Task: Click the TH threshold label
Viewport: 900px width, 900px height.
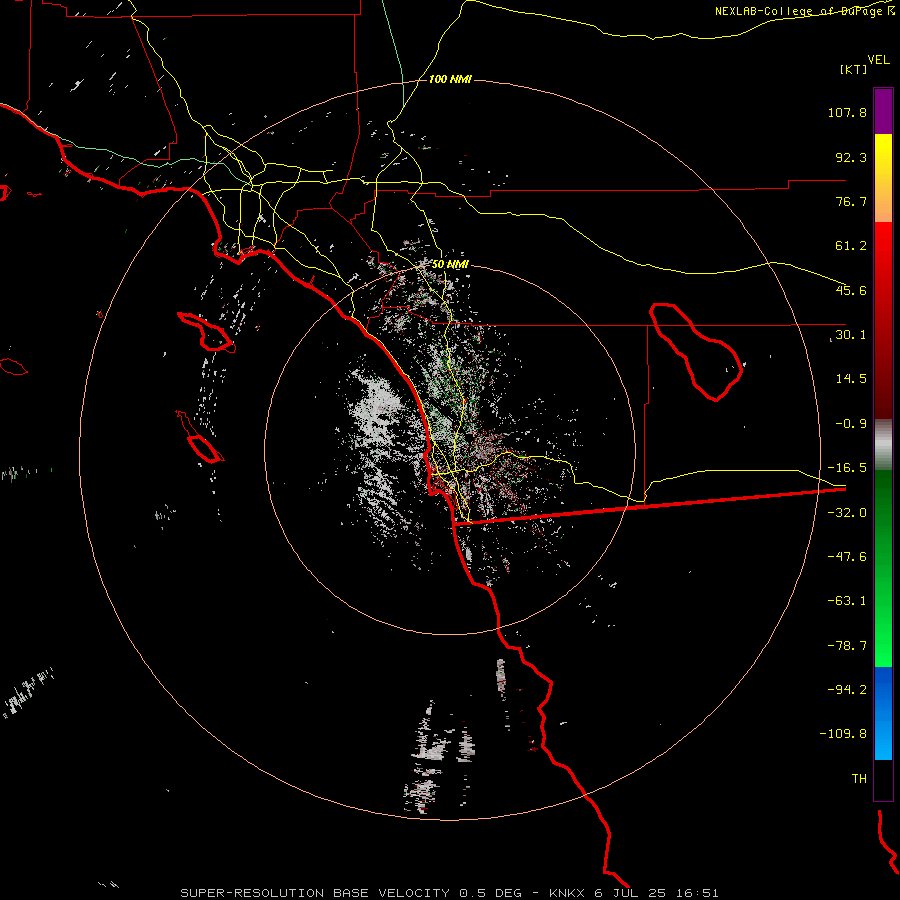Action: tap(859, 779)
